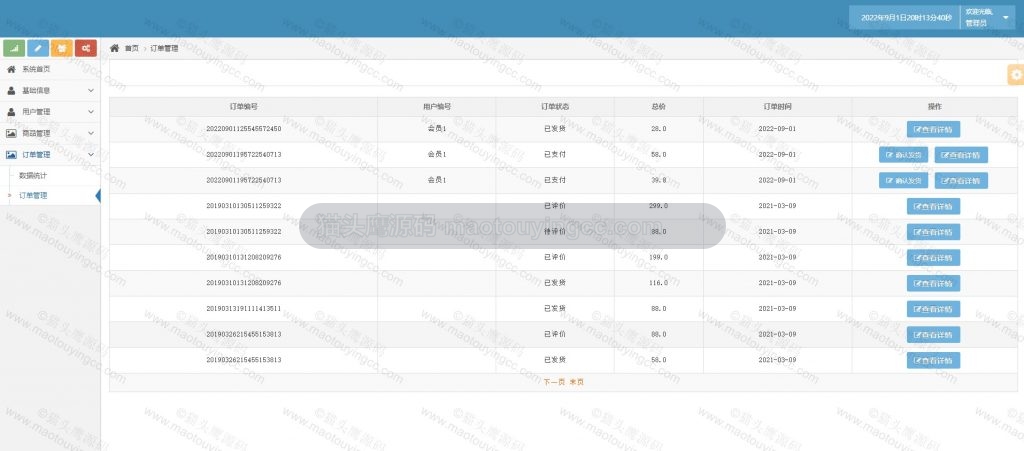Select order number 20220901125545572450
1024x451 pixels.
[244, 129]
